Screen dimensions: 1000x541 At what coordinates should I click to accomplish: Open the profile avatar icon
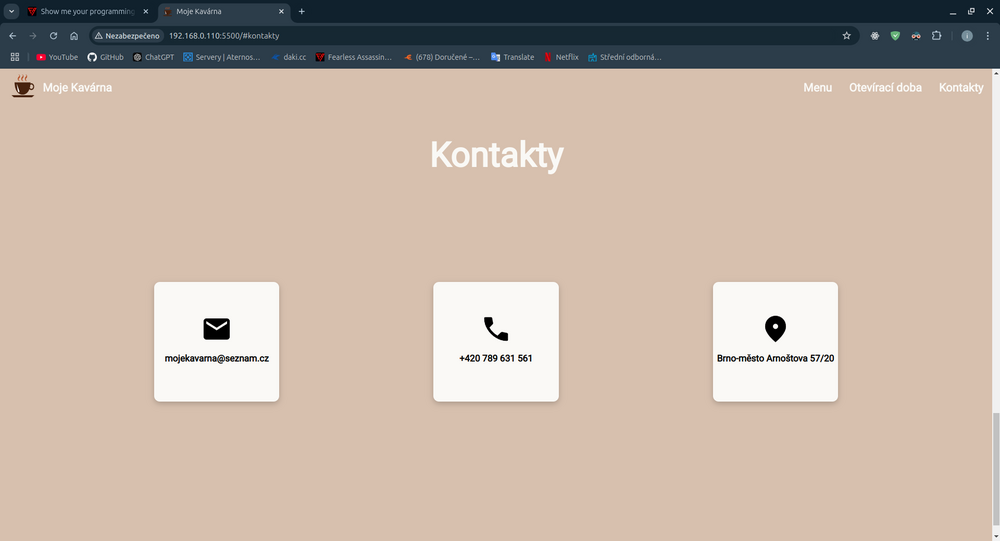tap(967, 36)
